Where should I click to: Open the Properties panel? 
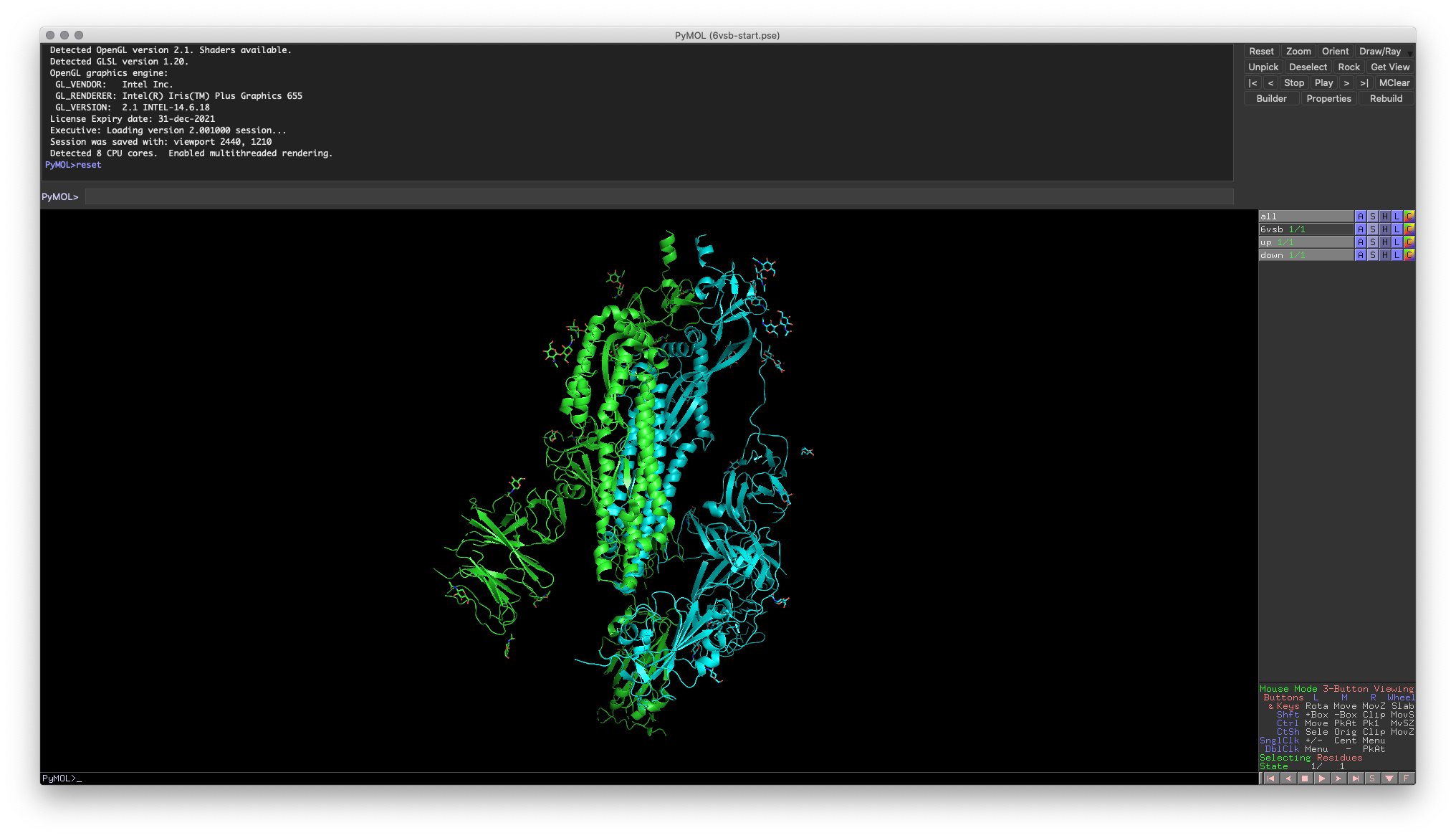(1328, 99)
